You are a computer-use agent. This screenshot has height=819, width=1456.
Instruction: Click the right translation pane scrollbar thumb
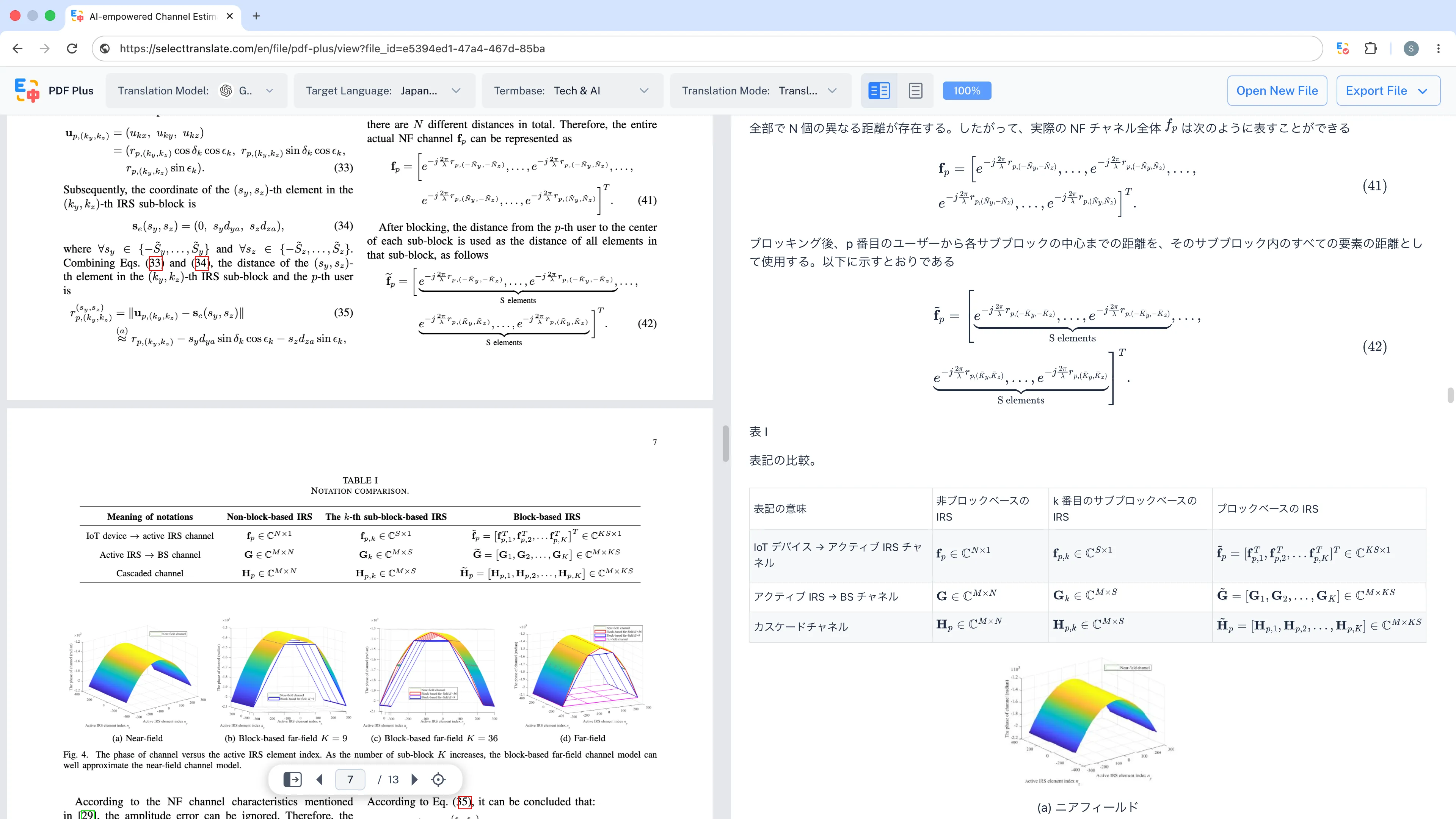coord(1450,395)
